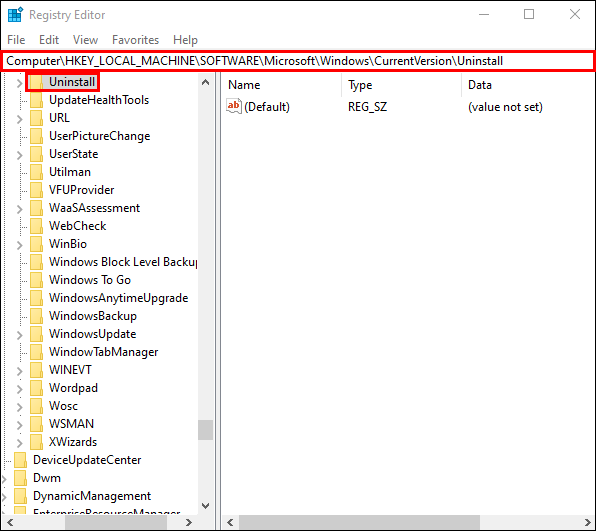Select the Wosc key label
Image resolution: width=596 pixels, height=531 pixels.
[63, 406]
